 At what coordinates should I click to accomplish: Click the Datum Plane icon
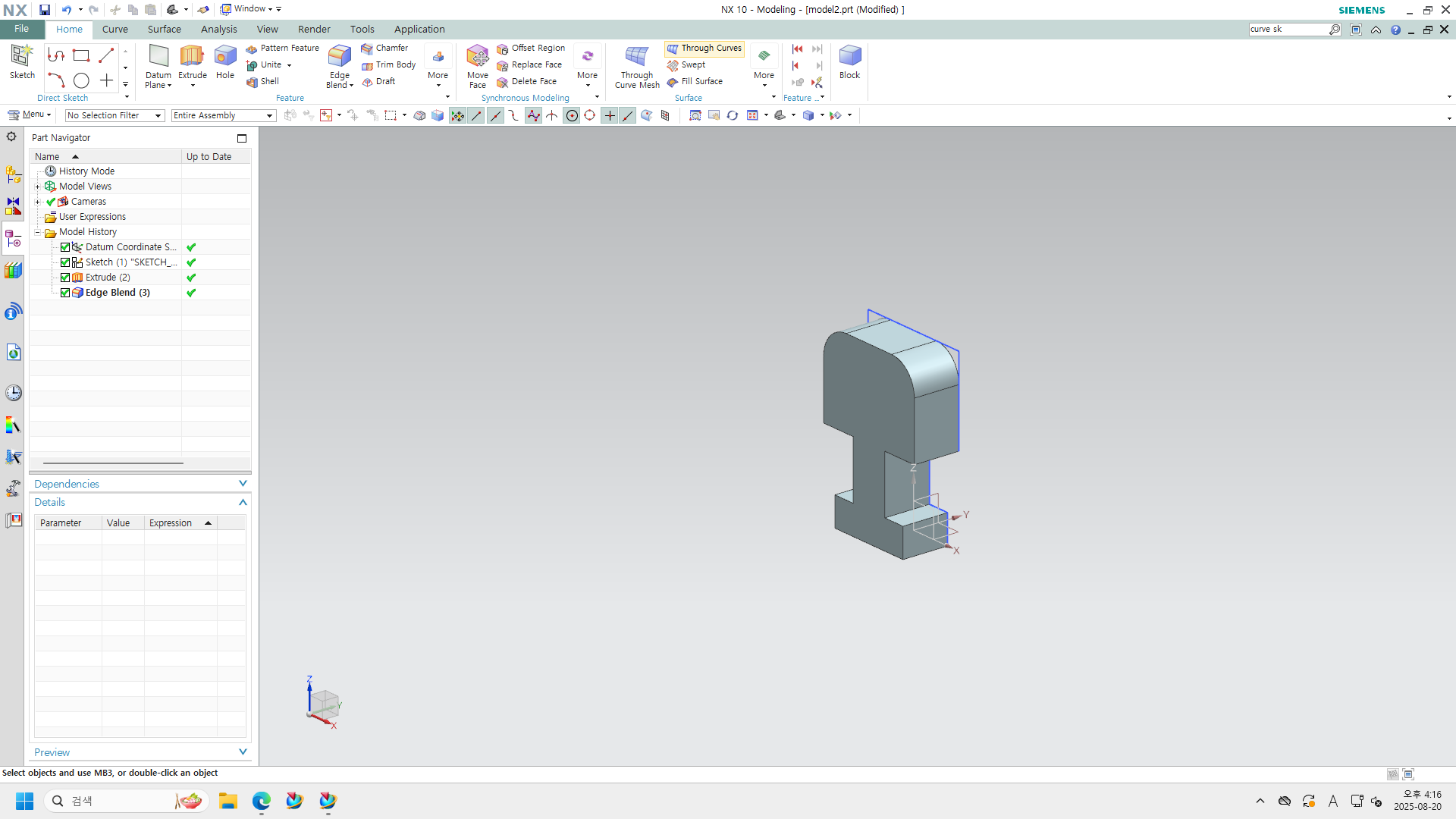tap(158, 56)
